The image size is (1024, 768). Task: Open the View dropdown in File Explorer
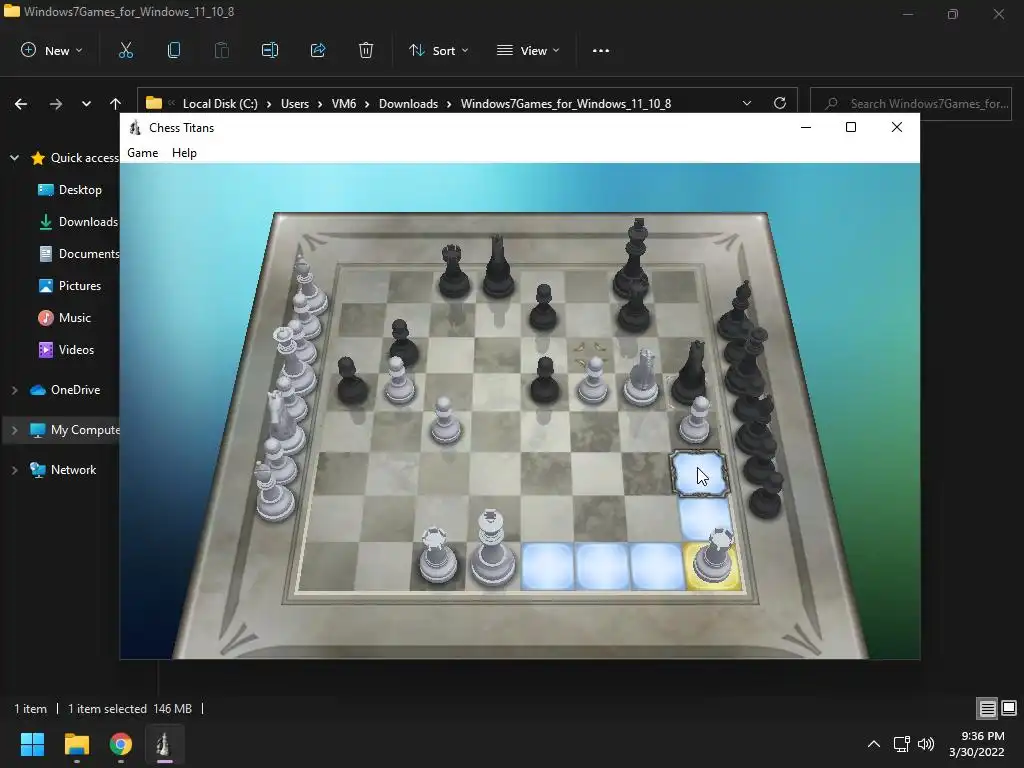coord(528,50)
